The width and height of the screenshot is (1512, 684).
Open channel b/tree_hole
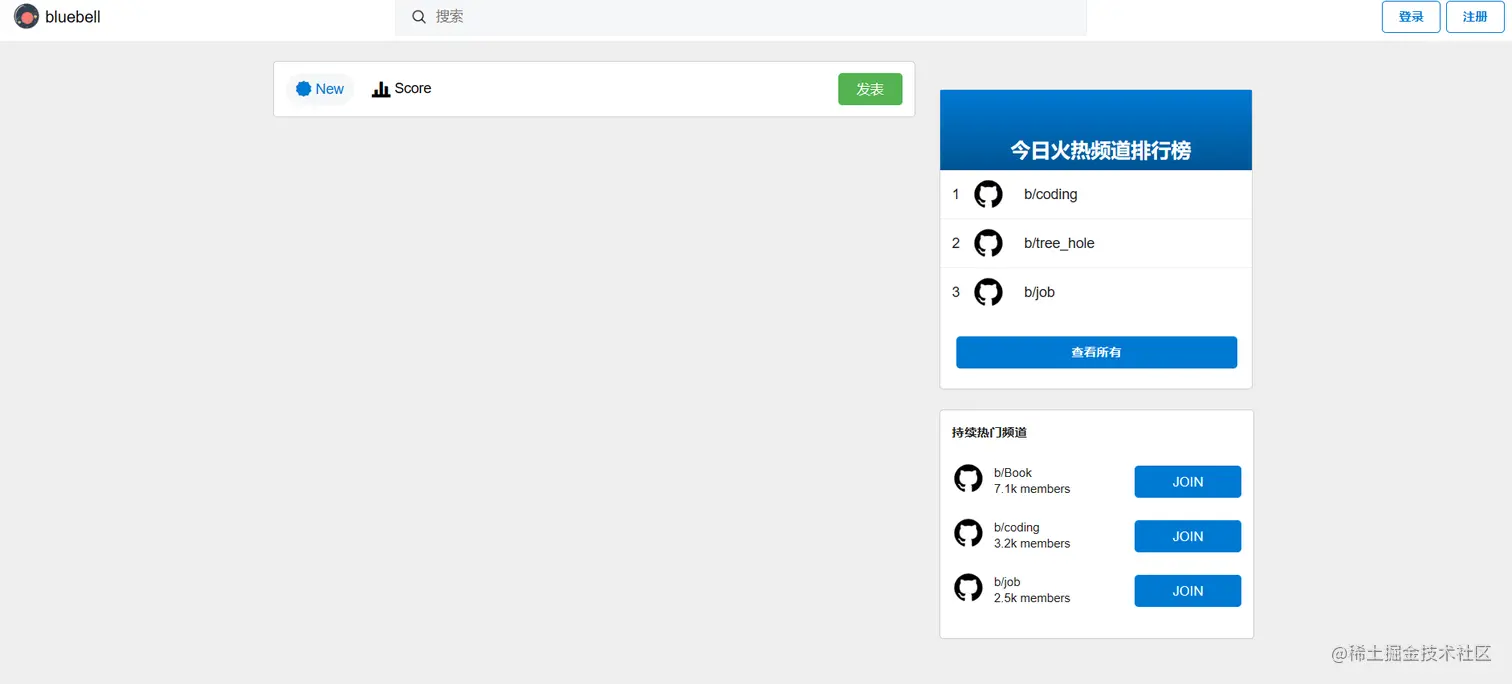tap(1059, 243)
